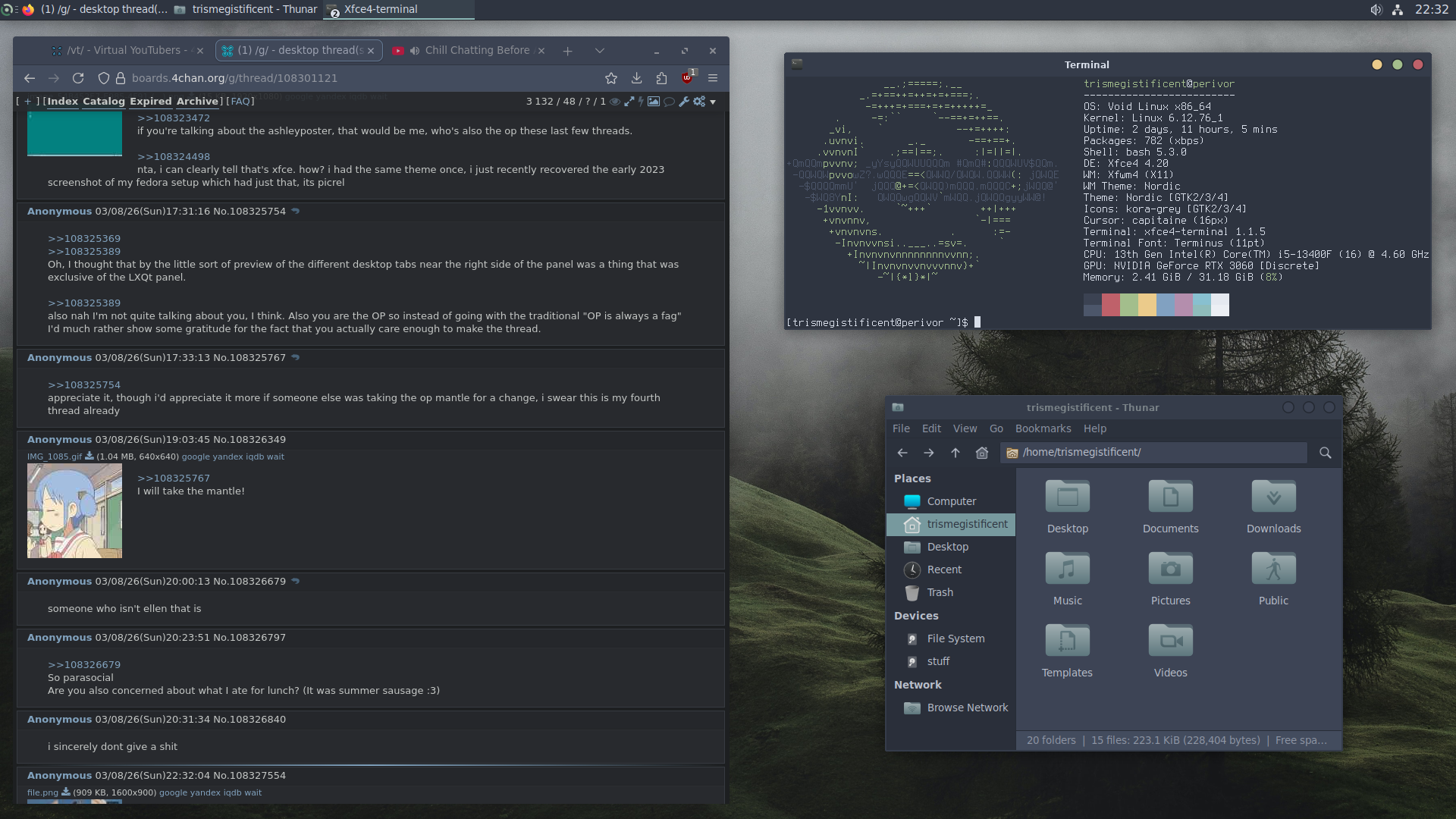This screenshot has width=1456, height=819.
Task: Expand the list-all-tabs chevron
Action: pos(600,51)
